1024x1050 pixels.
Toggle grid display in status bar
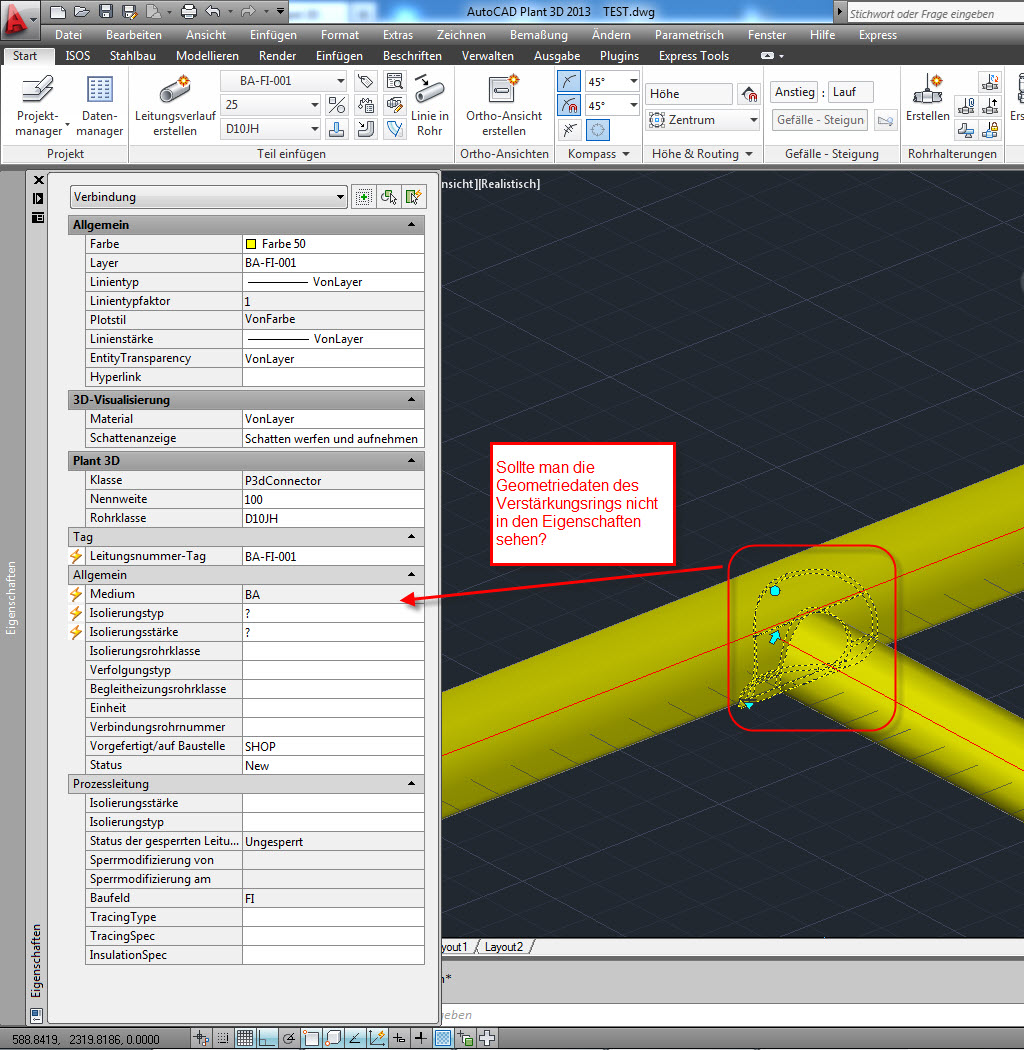244,1039
